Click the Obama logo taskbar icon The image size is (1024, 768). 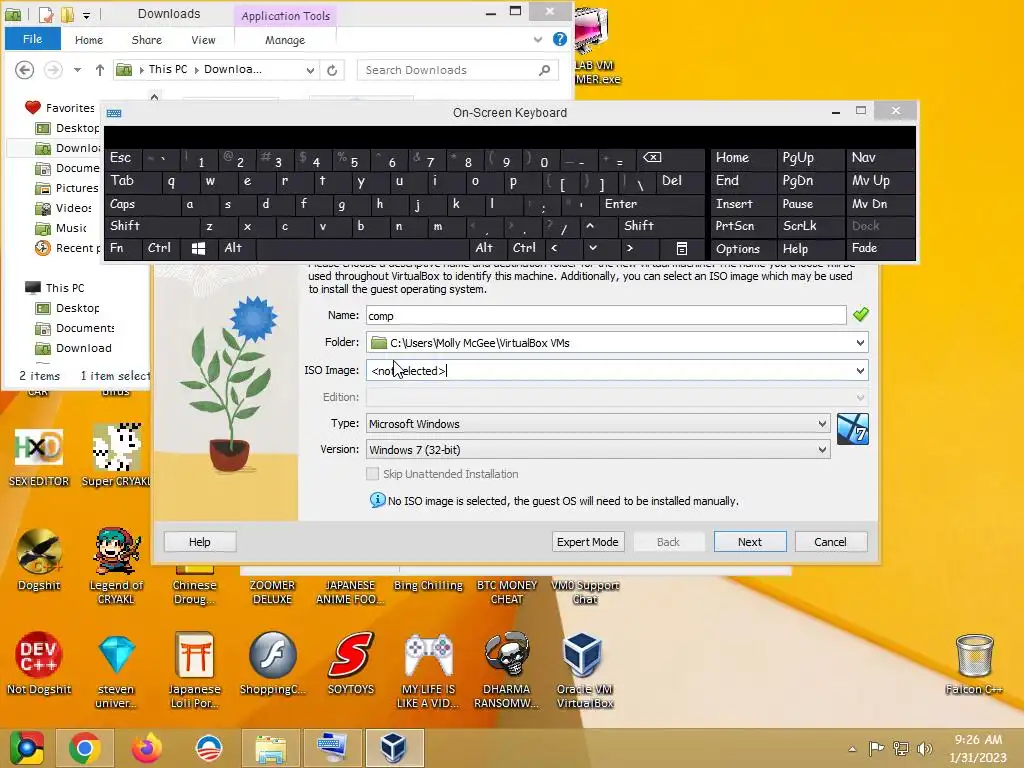pyautogui.click(x=209, y=748)
